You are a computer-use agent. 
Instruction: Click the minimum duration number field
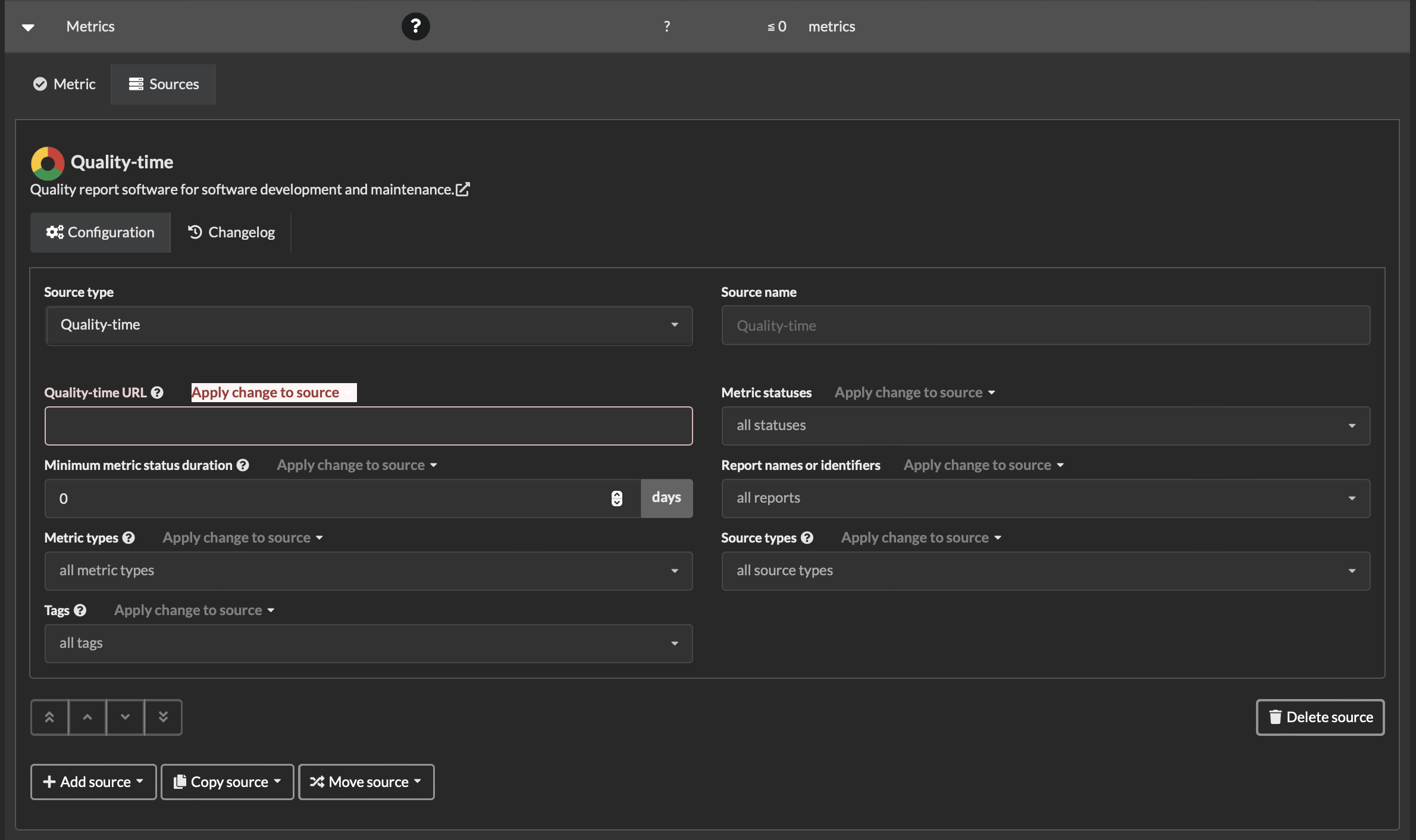[x=343, y=499]
